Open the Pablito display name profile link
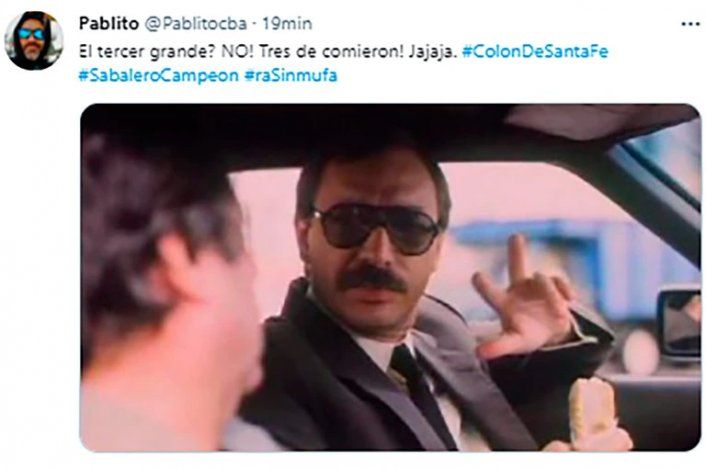706x470 pixels. pyautogui.click(x=109, y=23)
